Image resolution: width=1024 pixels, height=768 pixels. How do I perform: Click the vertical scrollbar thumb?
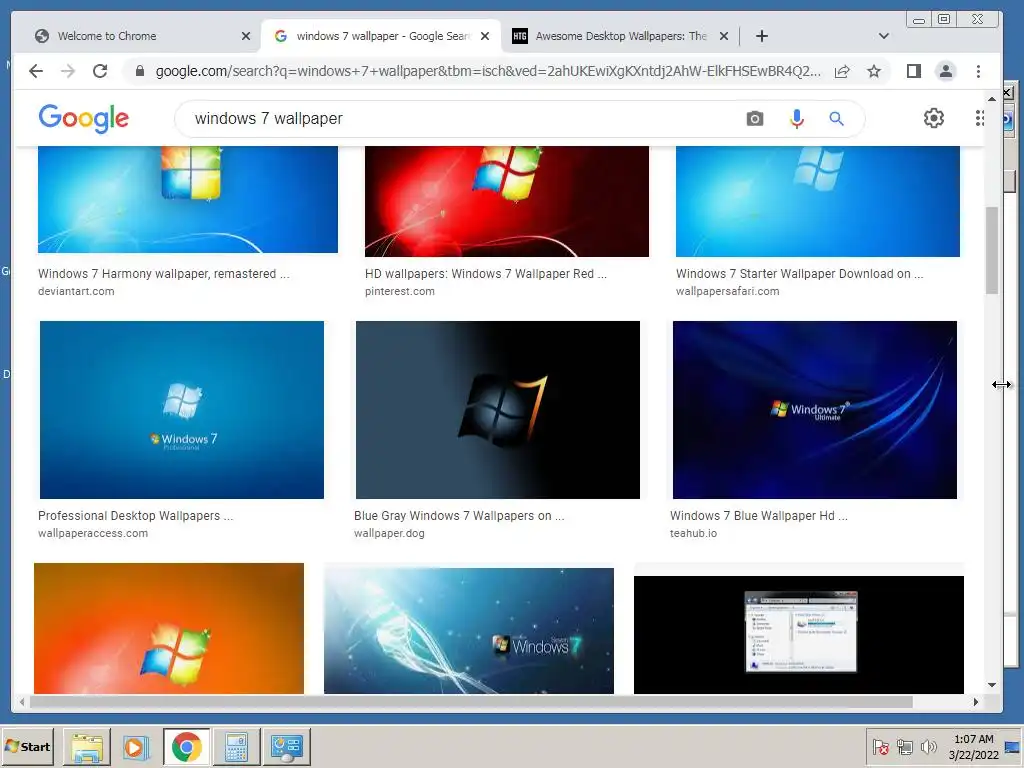click(x=992, y=250)
